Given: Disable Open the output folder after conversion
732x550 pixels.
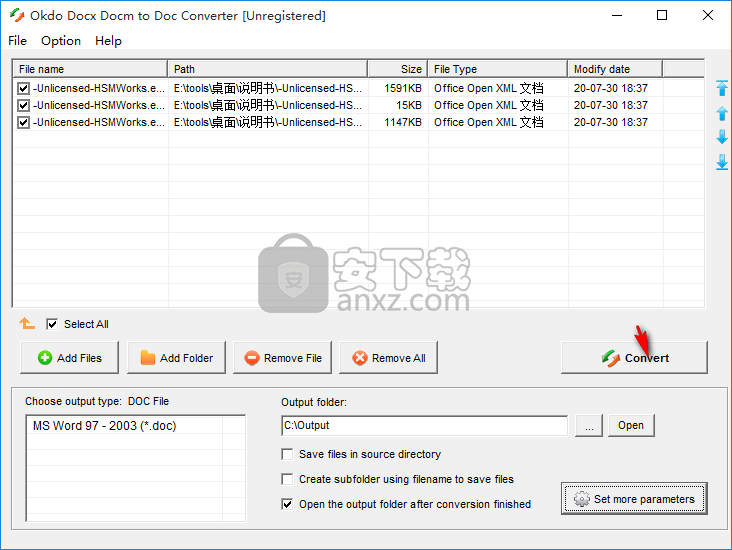Looking at the screenshot, I should [x=287, y=504].
